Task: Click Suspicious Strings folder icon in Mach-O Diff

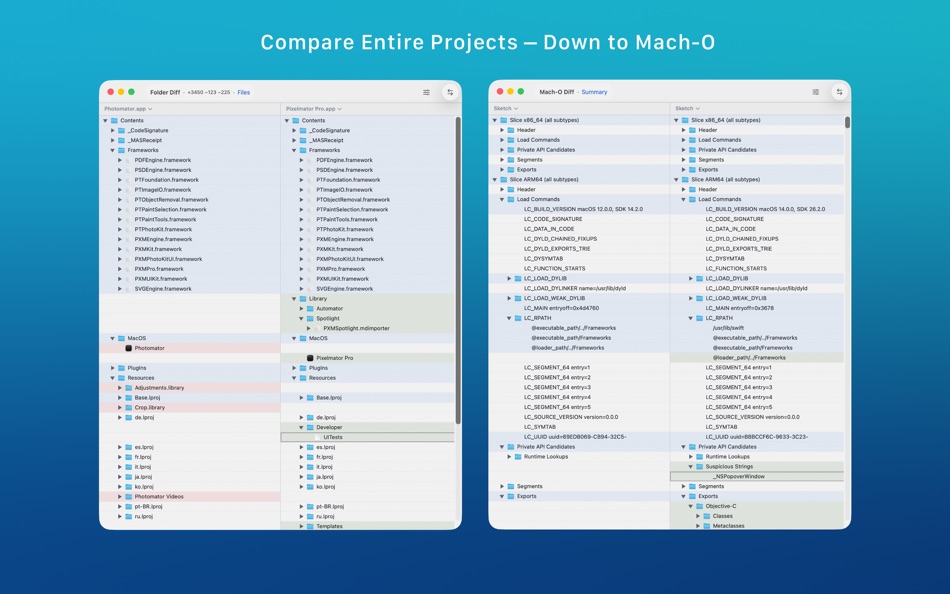Action: (x=699, y=467)
